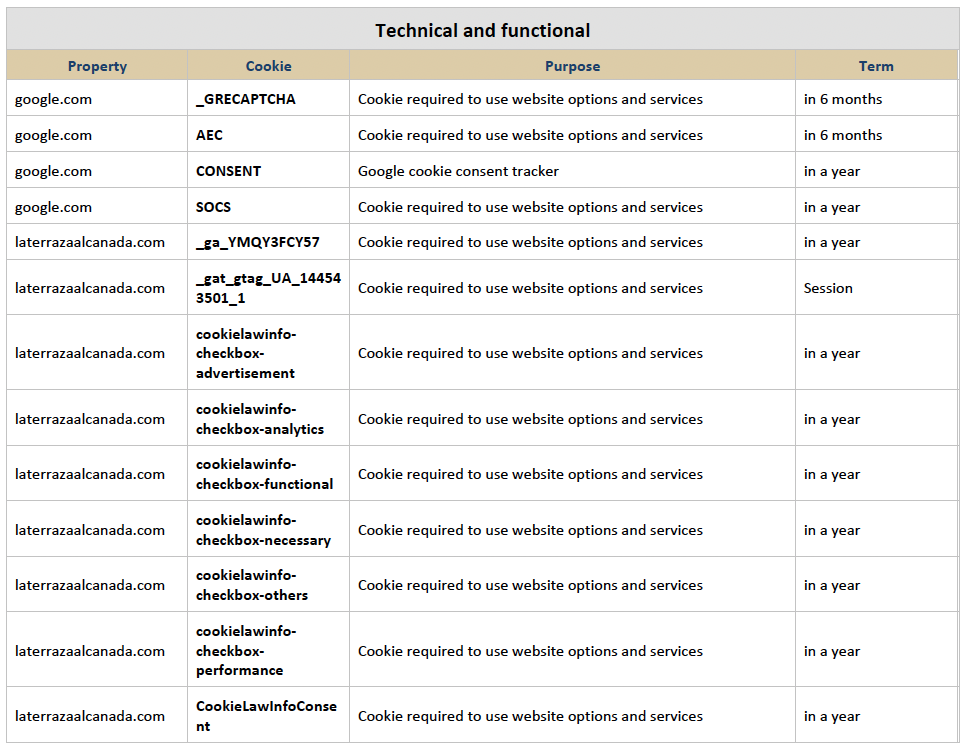
Task: Click cookielawinfo-checkbox-necessary cookie name
Action: (x=264, y=530)
